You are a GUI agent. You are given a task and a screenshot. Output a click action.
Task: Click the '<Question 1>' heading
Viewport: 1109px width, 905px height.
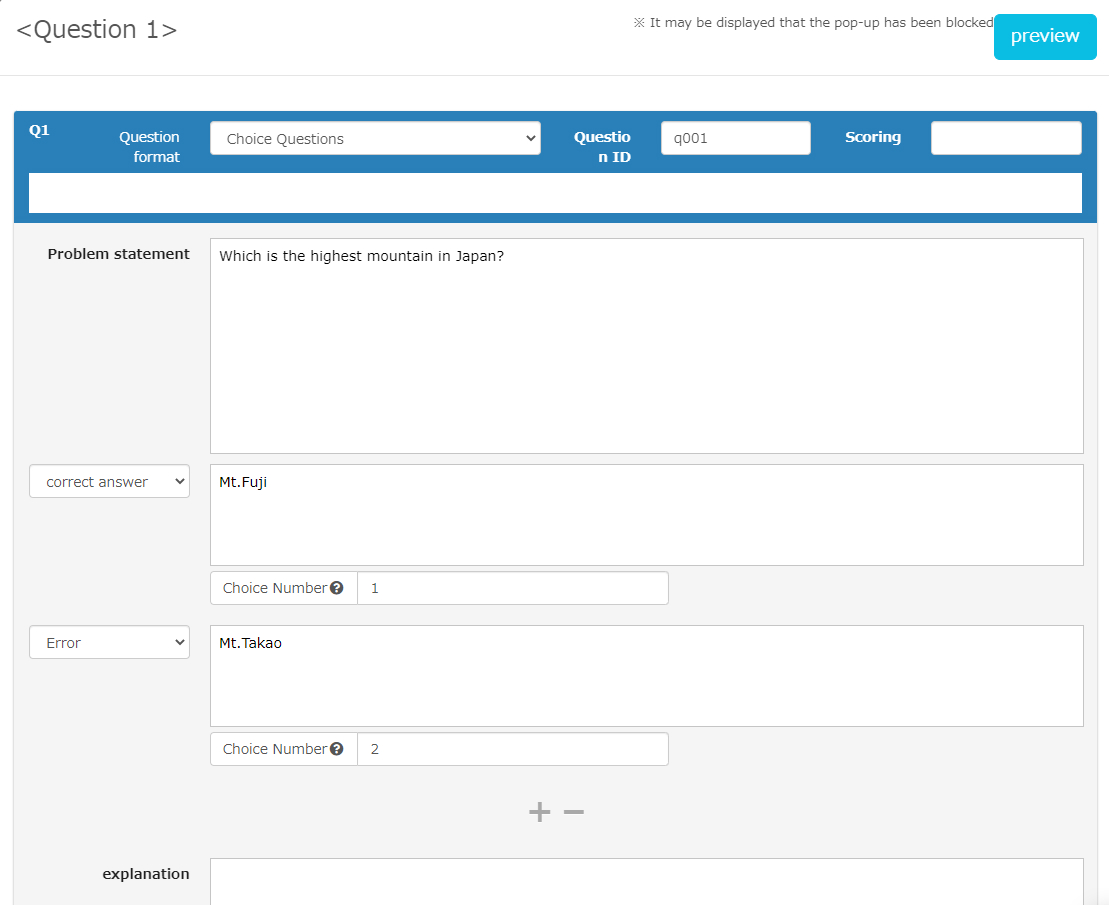(x=97, y=30)
